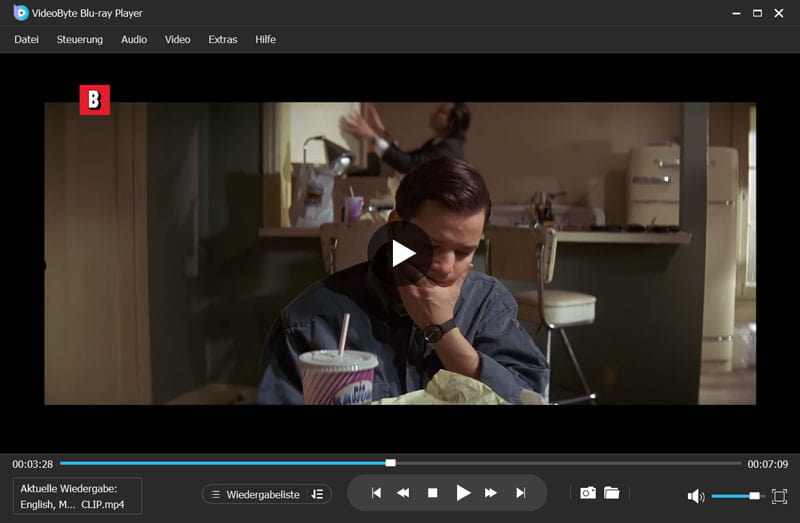Viewport: 800px width, 523px height.
Task: Click the total duration 00:07:09
Action: click(x=767, y=464)
